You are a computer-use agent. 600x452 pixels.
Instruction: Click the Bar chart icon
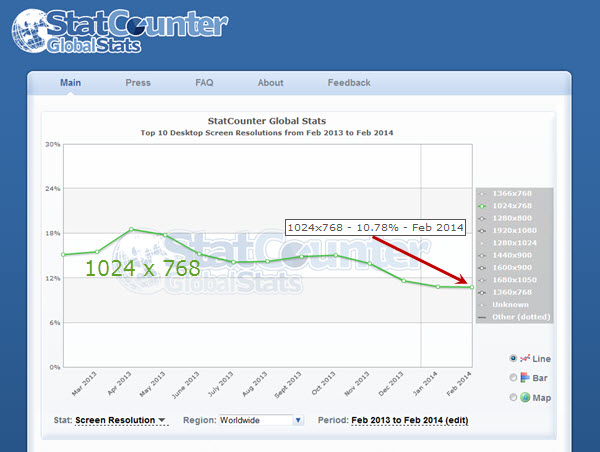[525, 377]
